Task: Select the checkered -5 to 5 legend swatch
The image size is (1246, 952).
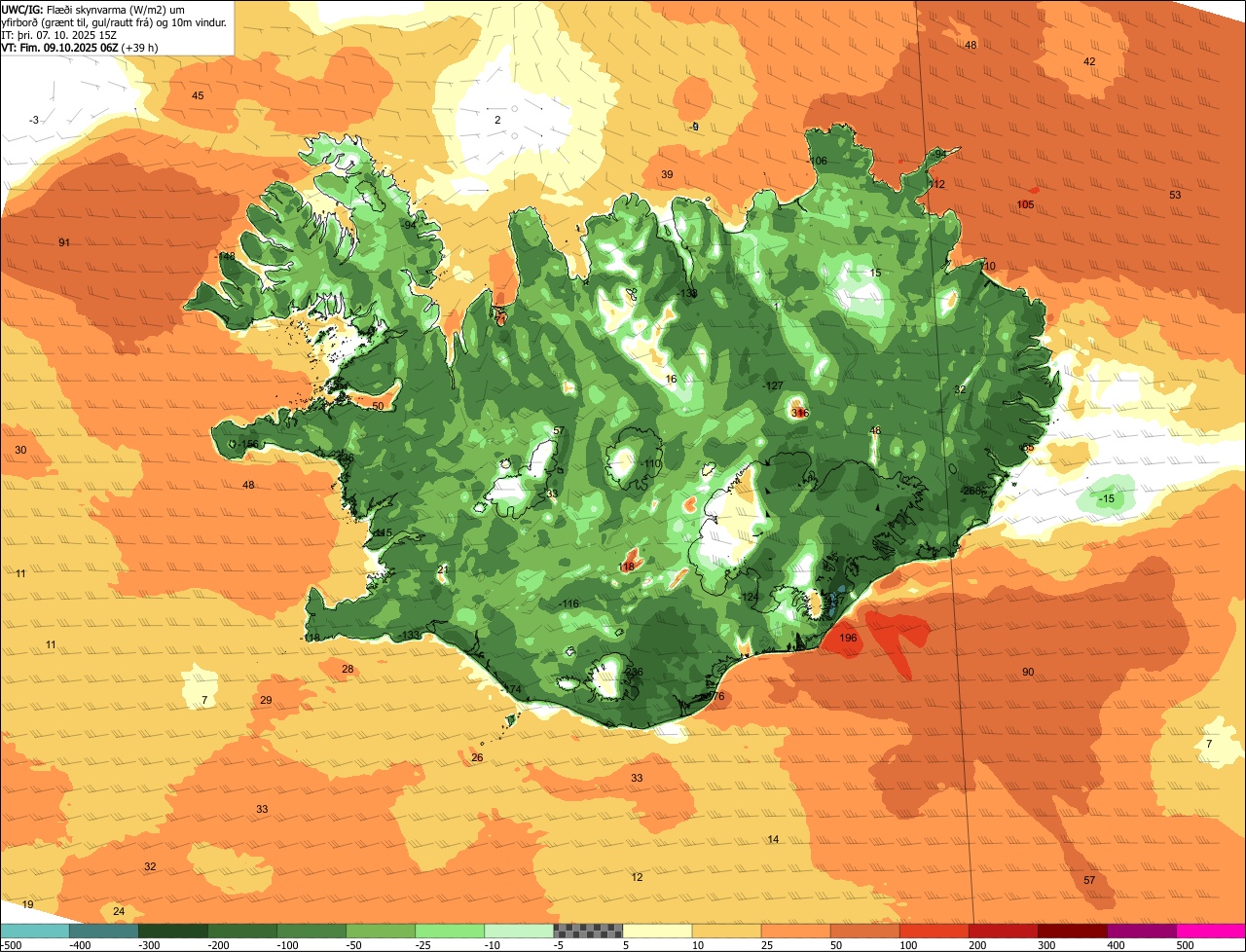Action: (x=588, y=931)
